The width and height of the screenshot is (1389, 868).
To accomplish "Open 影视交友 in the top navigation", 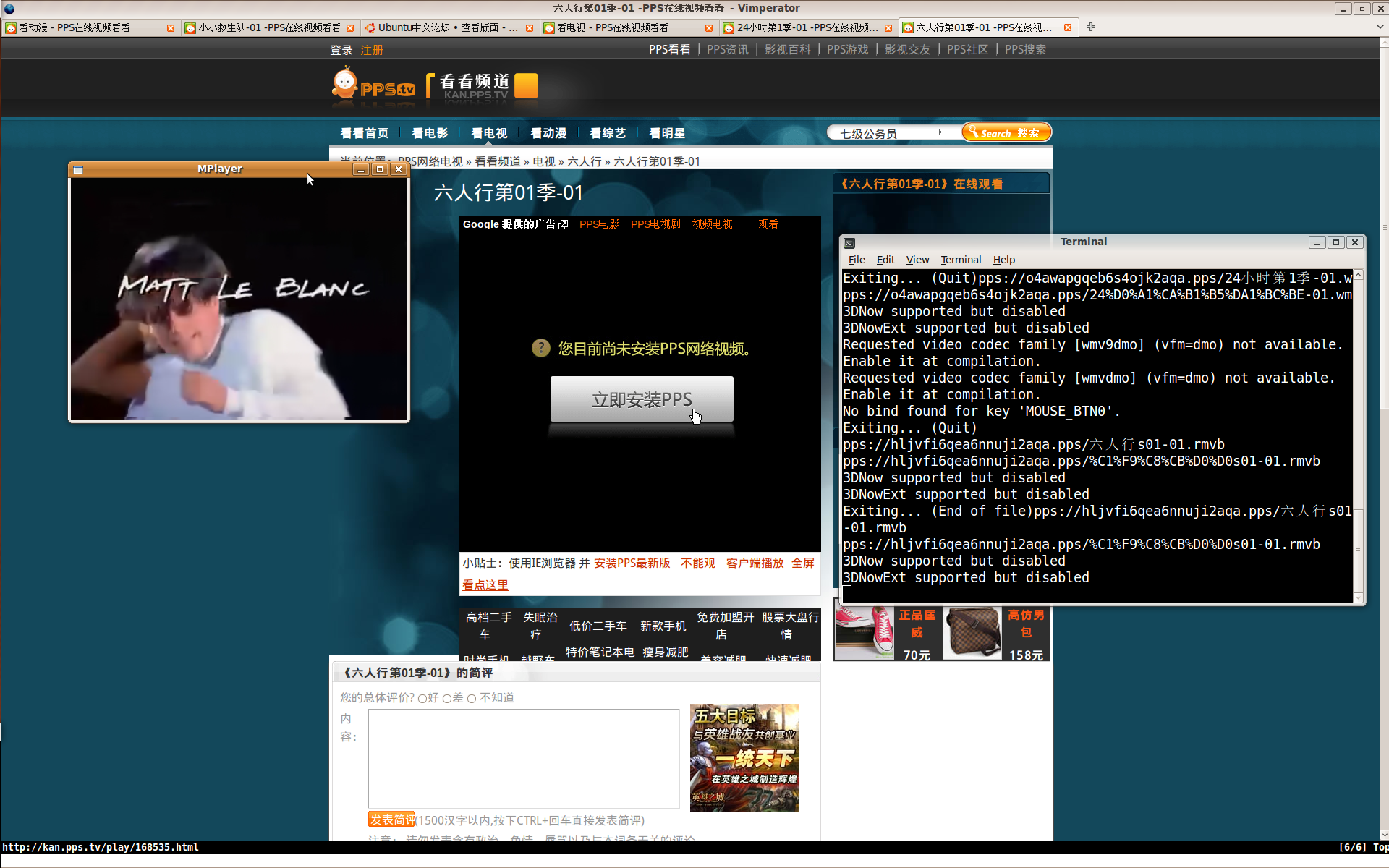I will coord(907,49).
